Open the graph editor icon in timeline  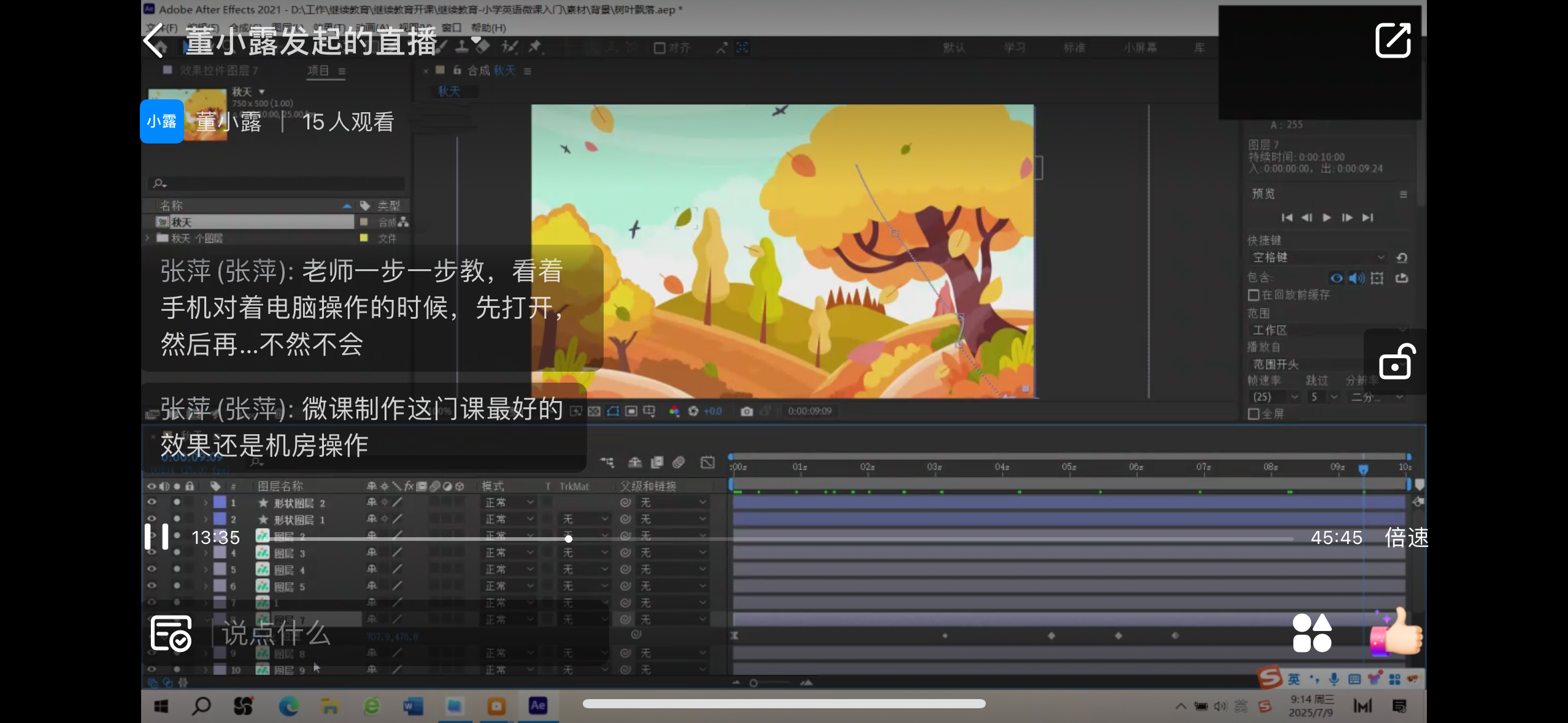pyautogui.click(x=707, y=462)
